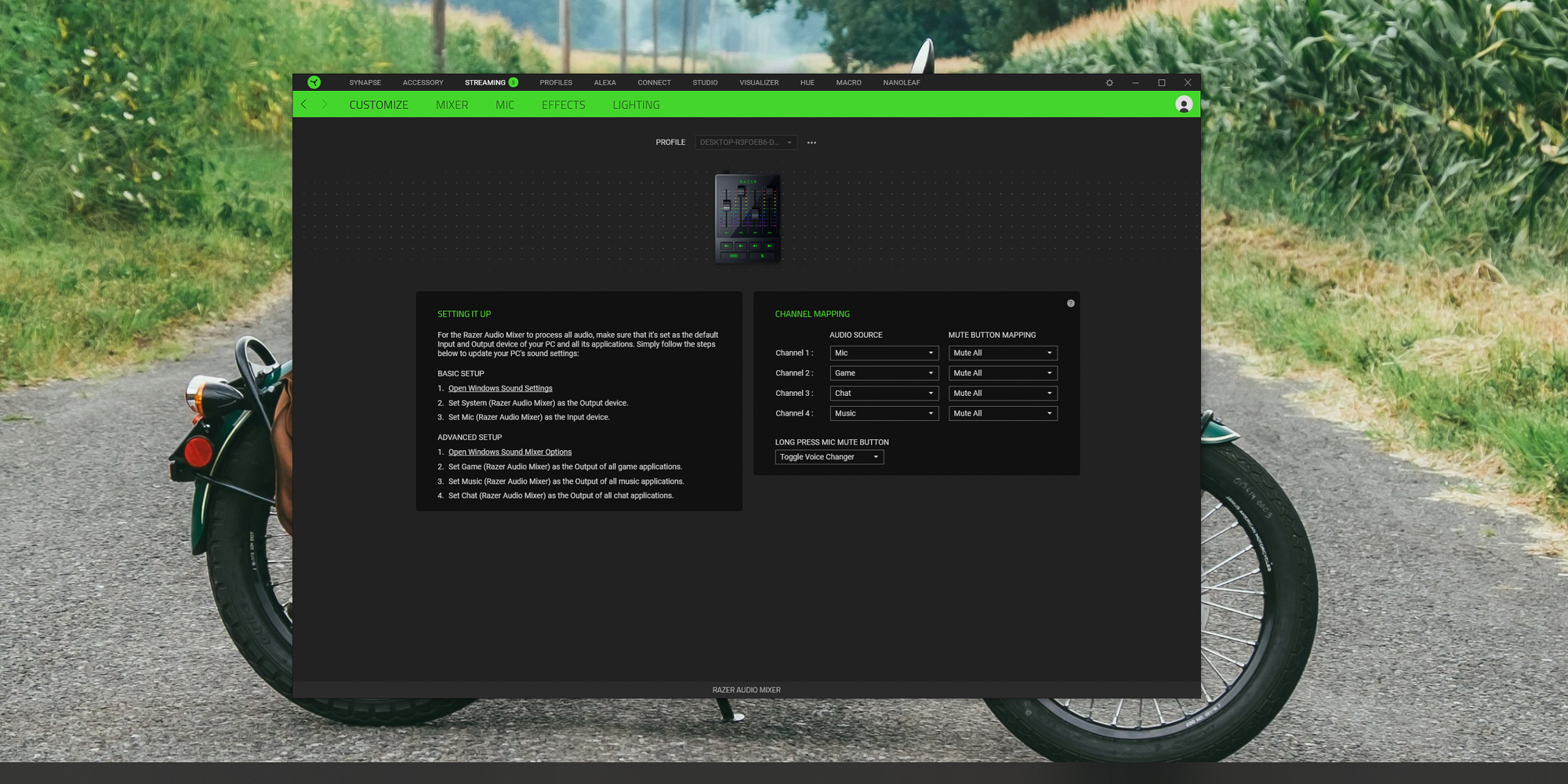Open the MACRO section

click(848, 82)
